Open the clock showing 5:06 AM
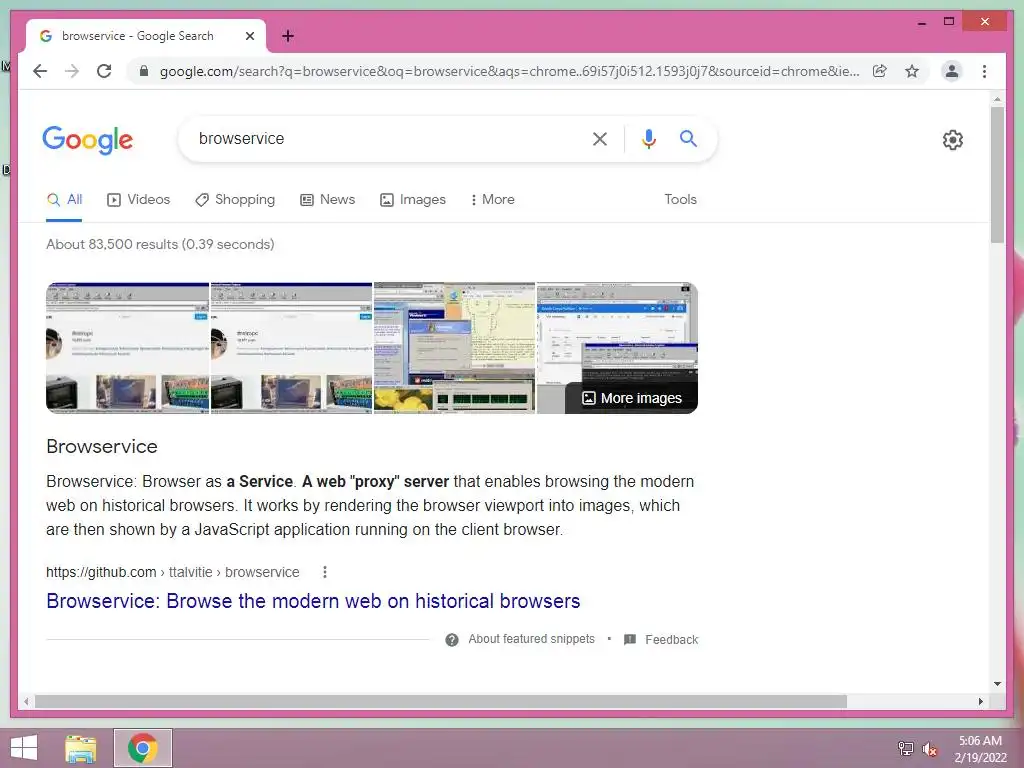 [980, 748]
